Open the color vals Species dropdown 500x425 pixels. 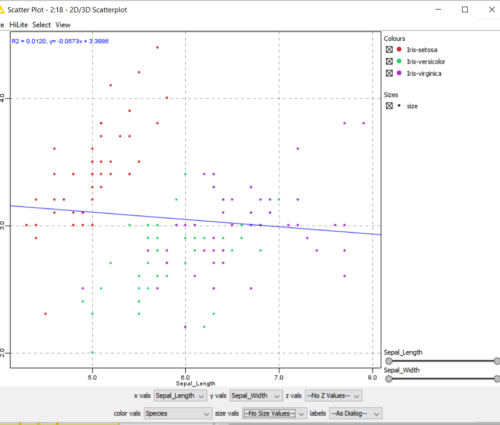coord(178,413)
